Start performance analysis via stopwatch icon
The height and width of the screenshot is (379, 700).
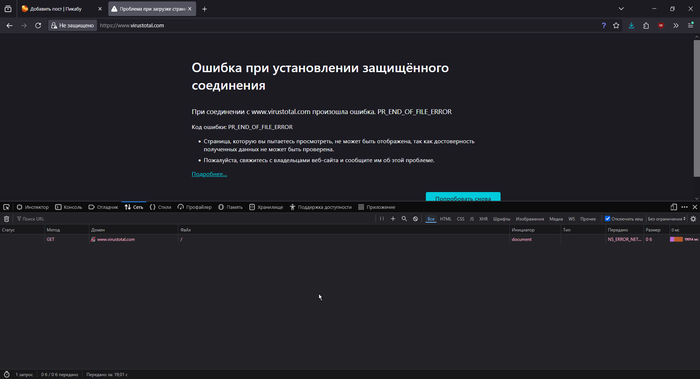click(7, 375)
